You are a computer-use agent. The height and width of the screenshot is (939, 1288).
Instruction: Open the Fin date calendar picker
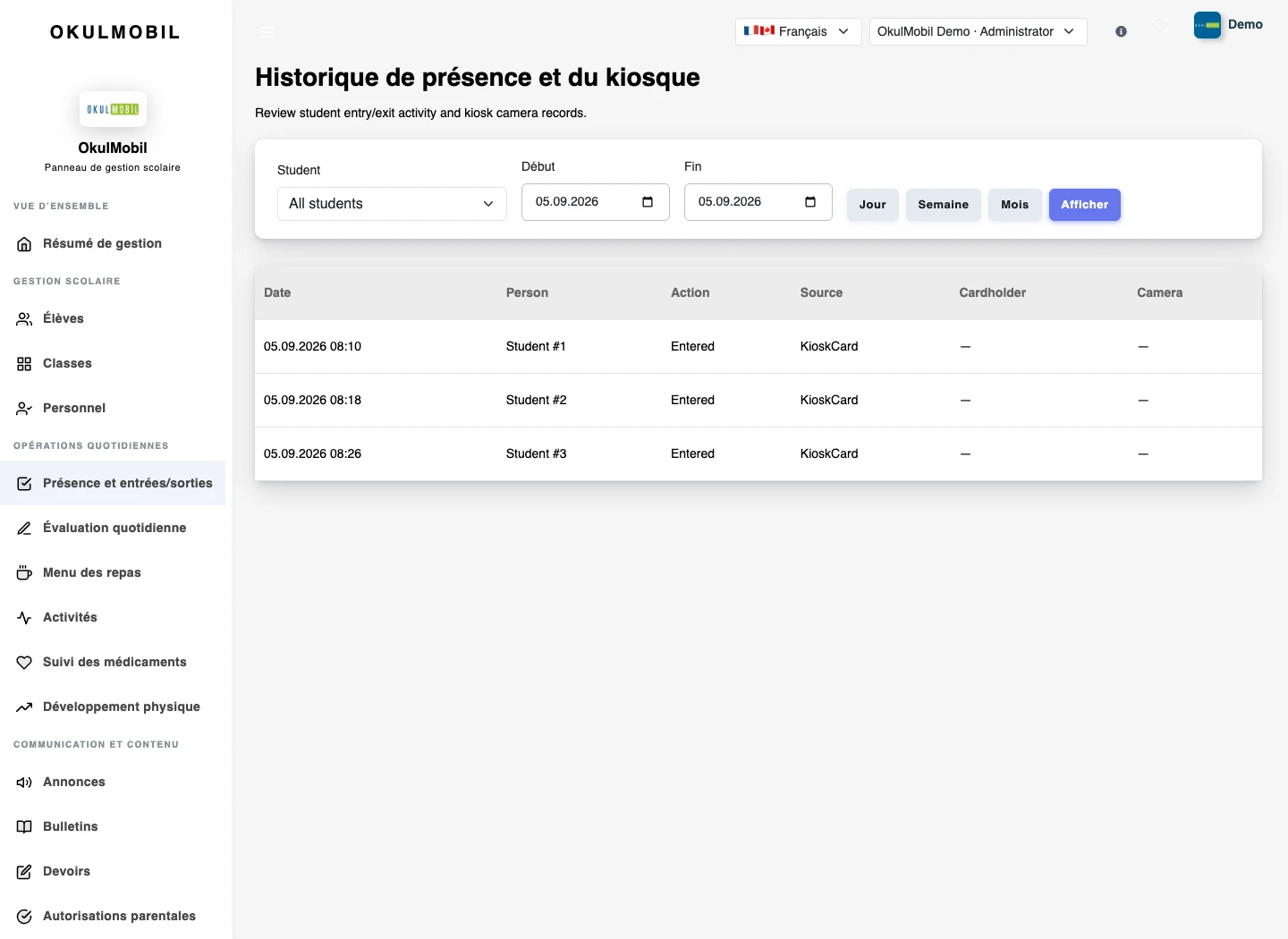point(810,202)
